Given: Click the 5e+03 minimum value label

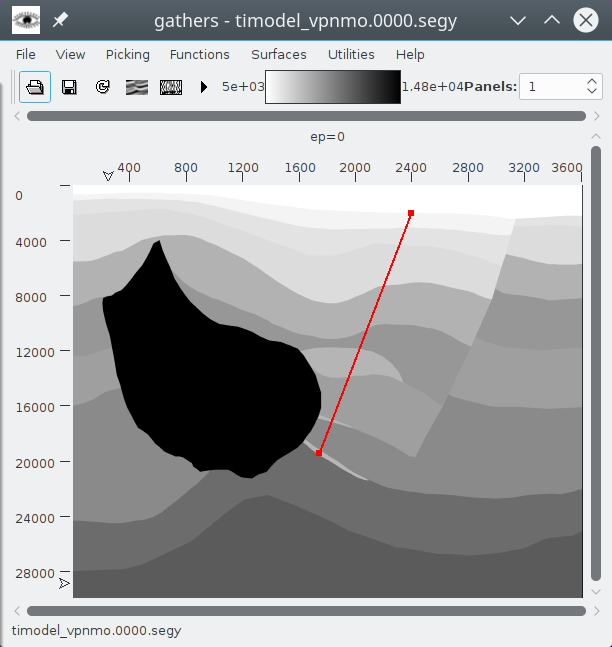Looking at the screenshot, I should 243,87.
